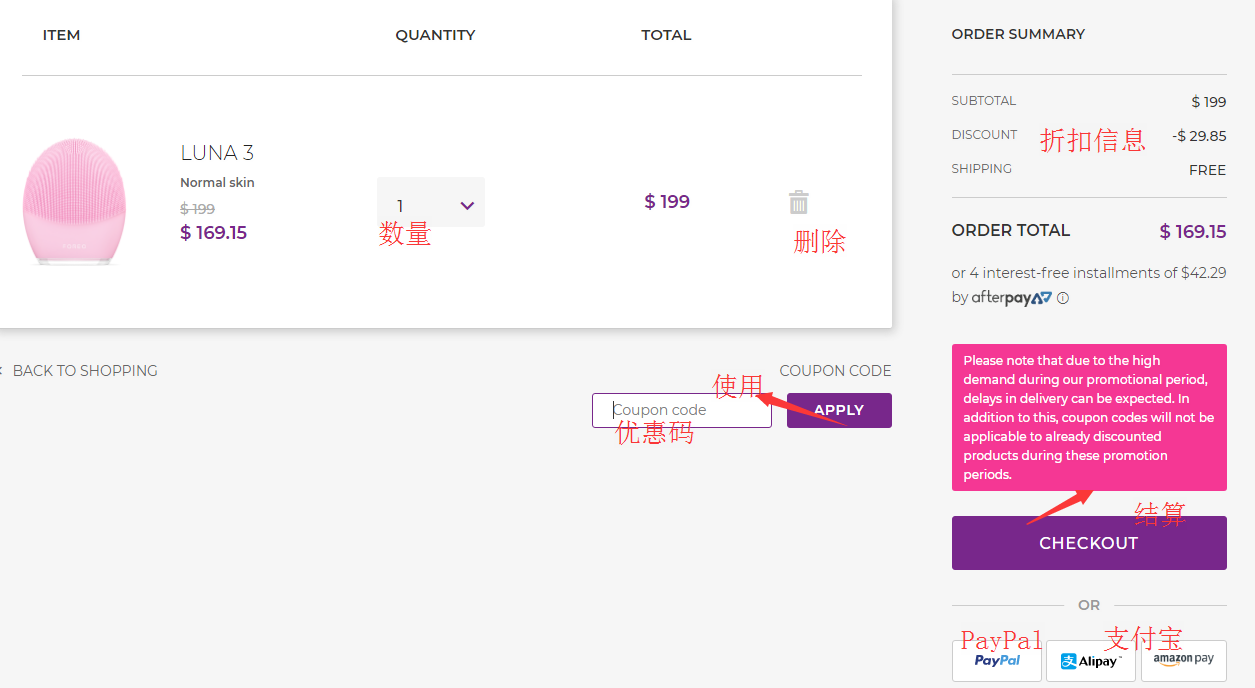Click the LUNA 3 product title
The height and width of the screenshot is (688, 1255).
[x=217, y=153]
